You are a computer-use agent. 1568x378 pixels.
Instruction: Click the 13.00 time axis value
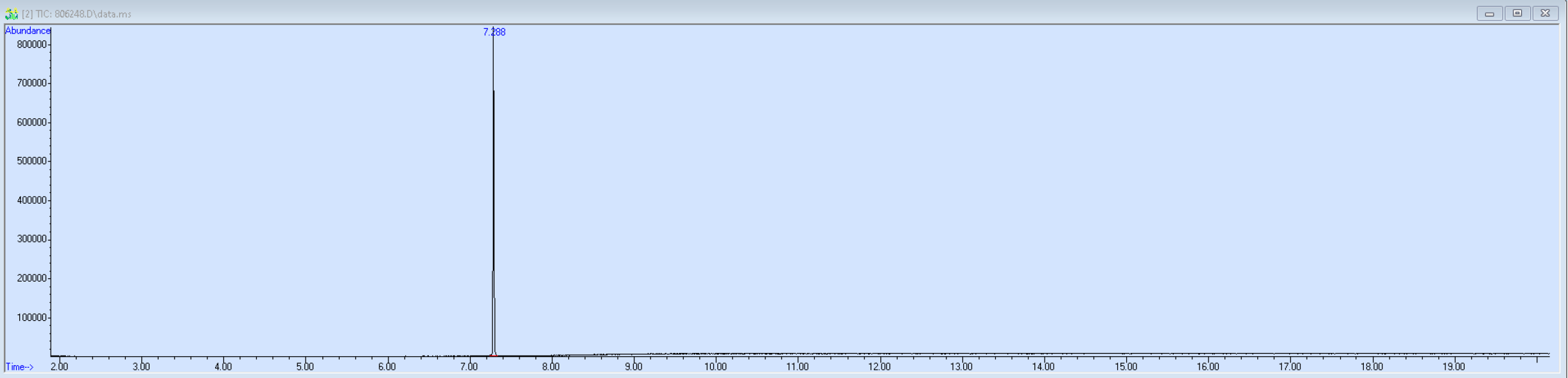click(x=961, y=366)
